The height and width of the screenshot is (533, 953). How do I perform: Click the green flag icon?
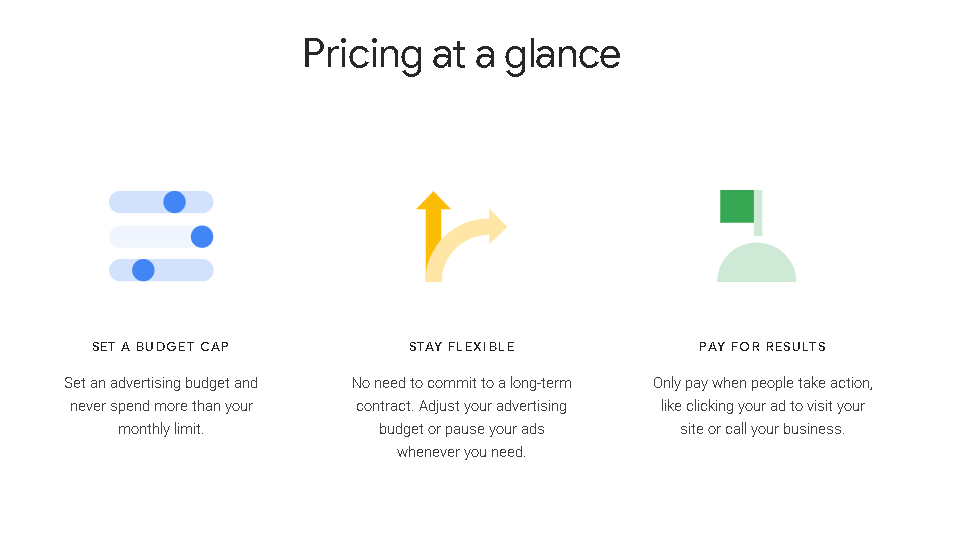pos(737,207)
